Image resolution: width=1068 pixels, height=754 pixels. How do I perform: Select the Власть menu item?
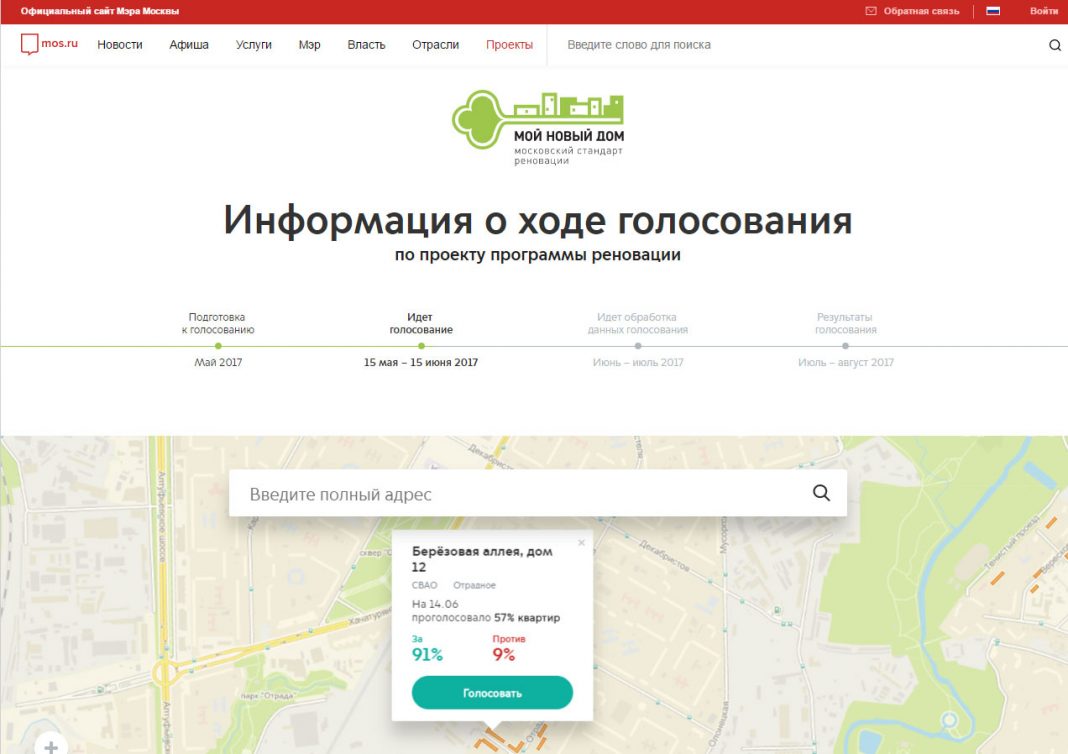(x=366, y=45)
